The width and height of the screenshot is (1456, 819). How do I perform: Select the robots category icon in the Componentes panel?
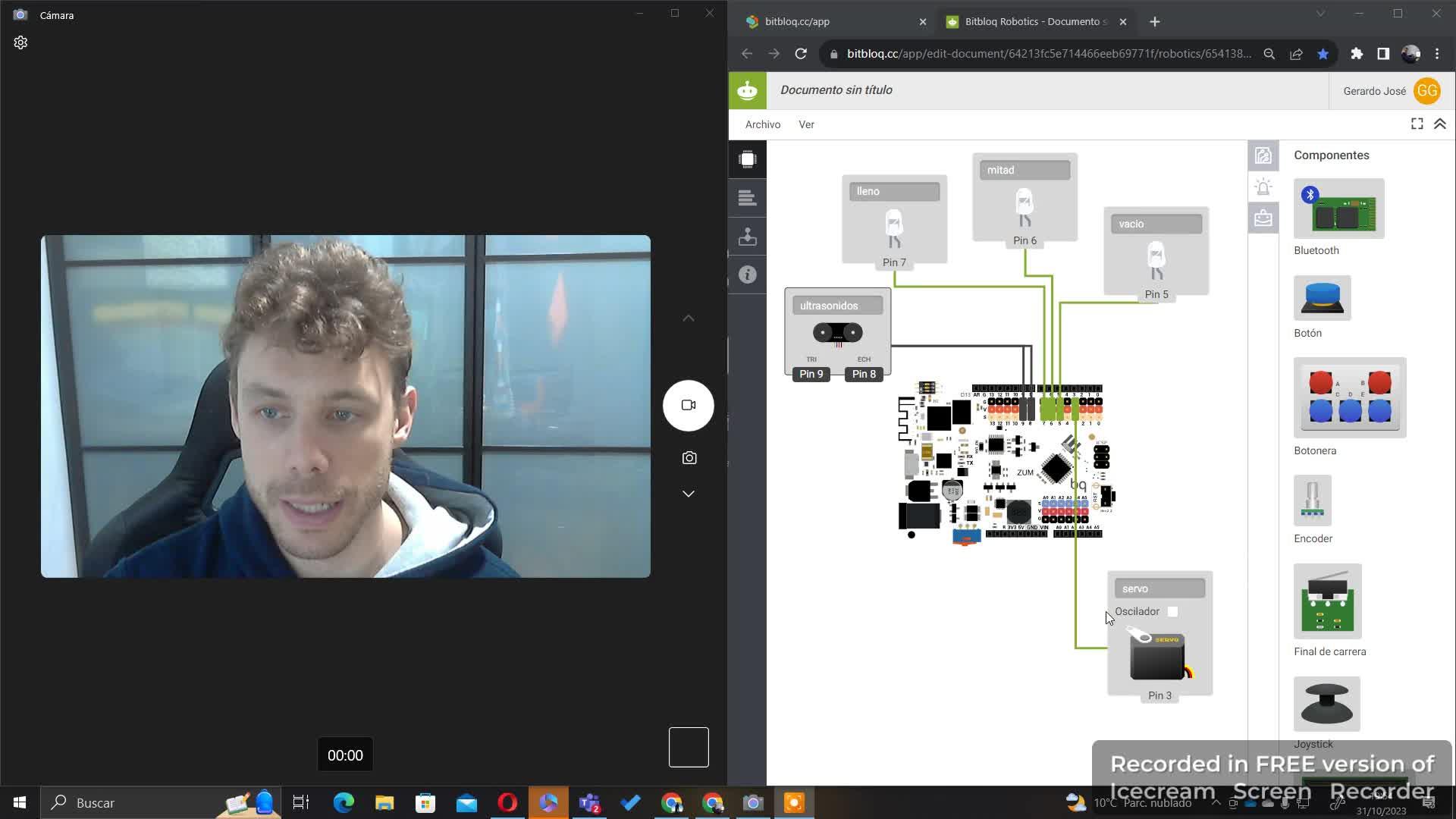(x=1263, y=187)
